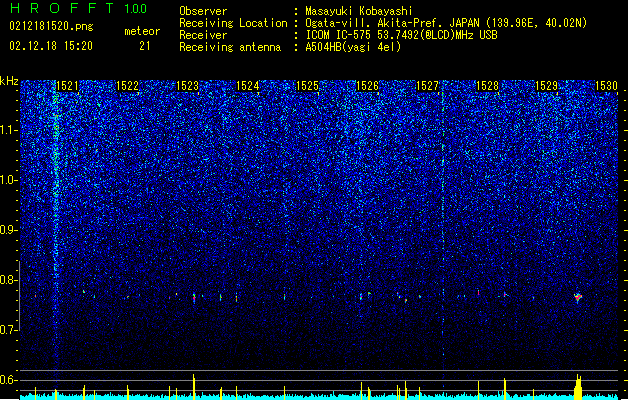Image resolution: width=629 pixels, height=400 pixels.
Task: Click the 1528 time marker
Action: 487,86
